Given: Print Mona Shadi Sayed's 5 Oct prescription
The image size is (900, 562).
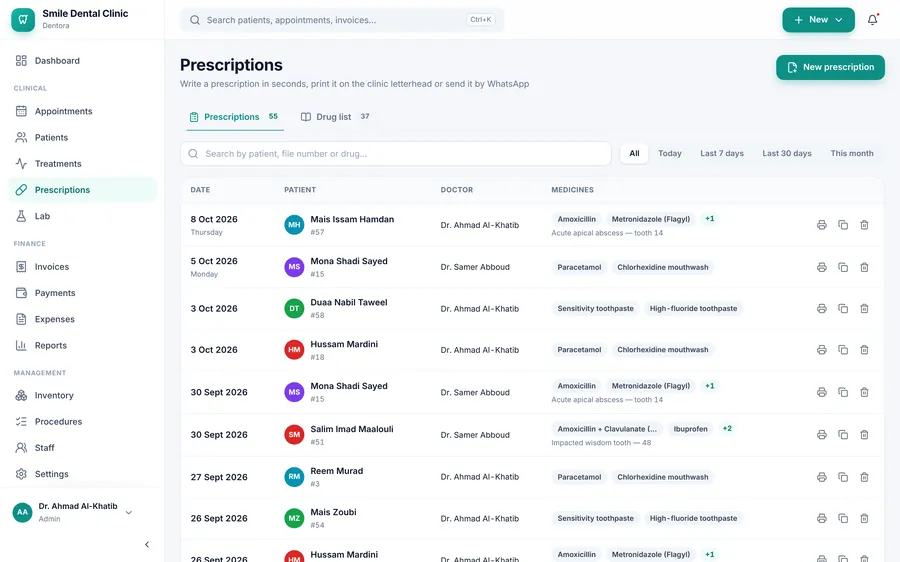Looking at the screenshot, I should (x=822, y=267).
